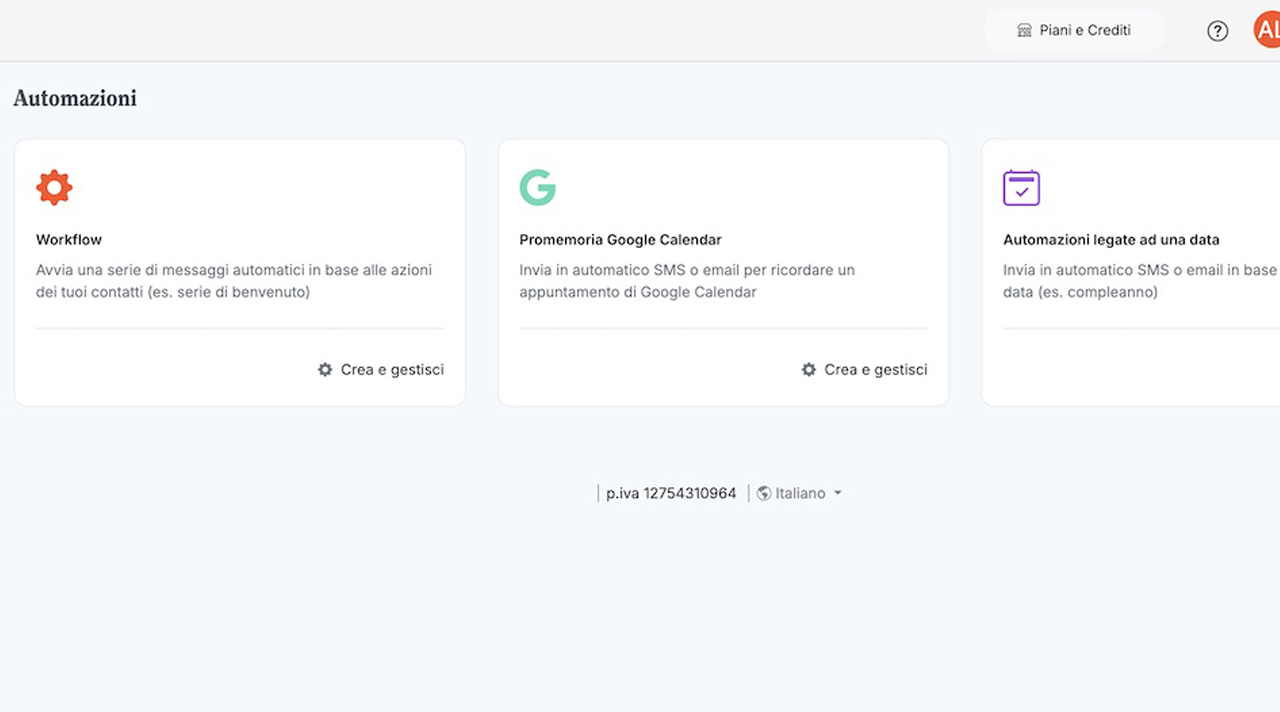Click the Automazioni page heading
The width and height of the screenshot is (1280, 712).
pyautogui.click(x=75, y=98)
